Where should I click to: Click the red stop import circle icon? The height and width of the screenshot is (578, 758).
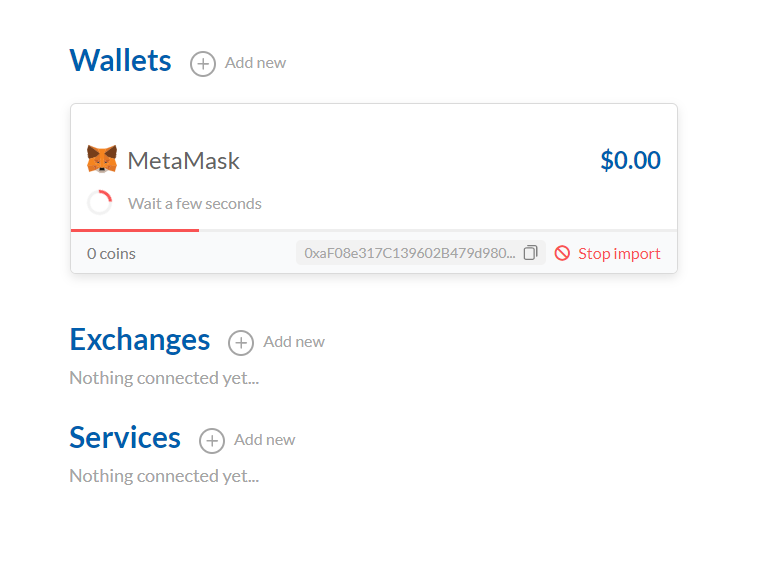(x=562, y=253)
